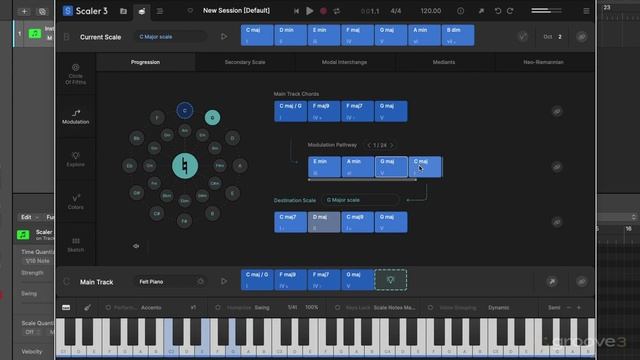The width and height of the screenshot is (640, 360).
Task: Play the Main Track preview
Action: pyautogui.click(x=224, y=281)
